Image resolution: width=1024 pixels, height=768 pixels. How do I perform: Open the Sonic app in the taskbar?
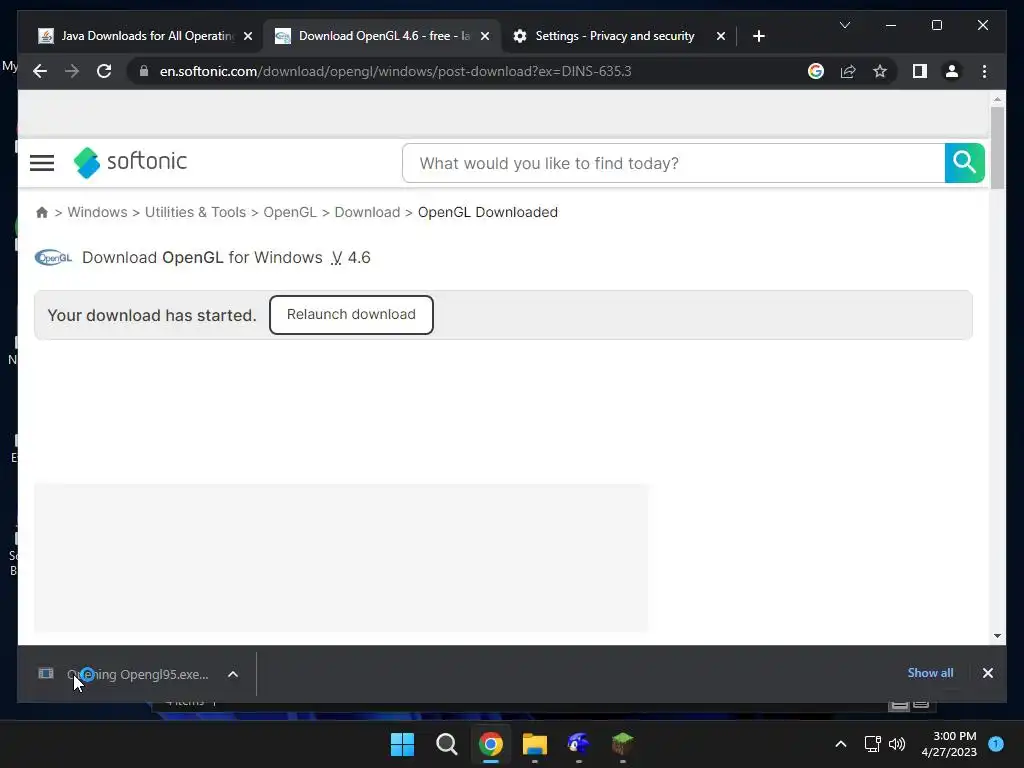click(579, 744)
